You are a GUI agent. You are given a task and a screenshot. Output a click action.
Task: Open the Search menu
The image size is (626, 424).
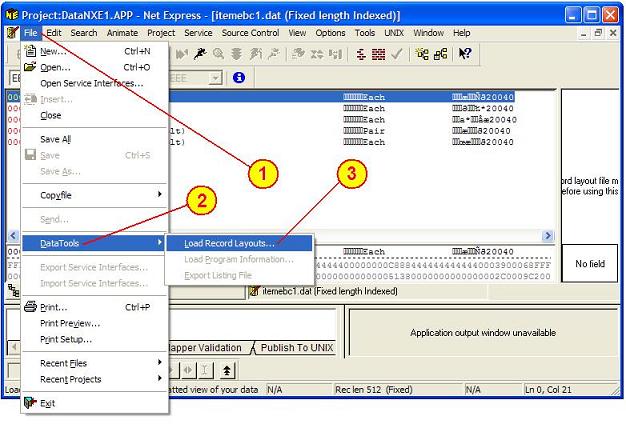pyautogui.click(x=84, y=33)
